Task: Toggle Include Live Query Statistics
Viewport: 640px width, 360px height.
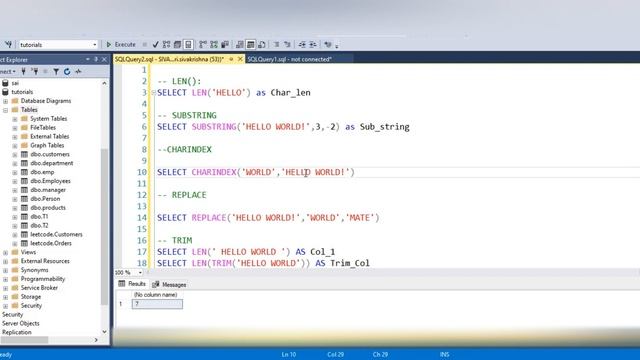Action: pos(214,44)
